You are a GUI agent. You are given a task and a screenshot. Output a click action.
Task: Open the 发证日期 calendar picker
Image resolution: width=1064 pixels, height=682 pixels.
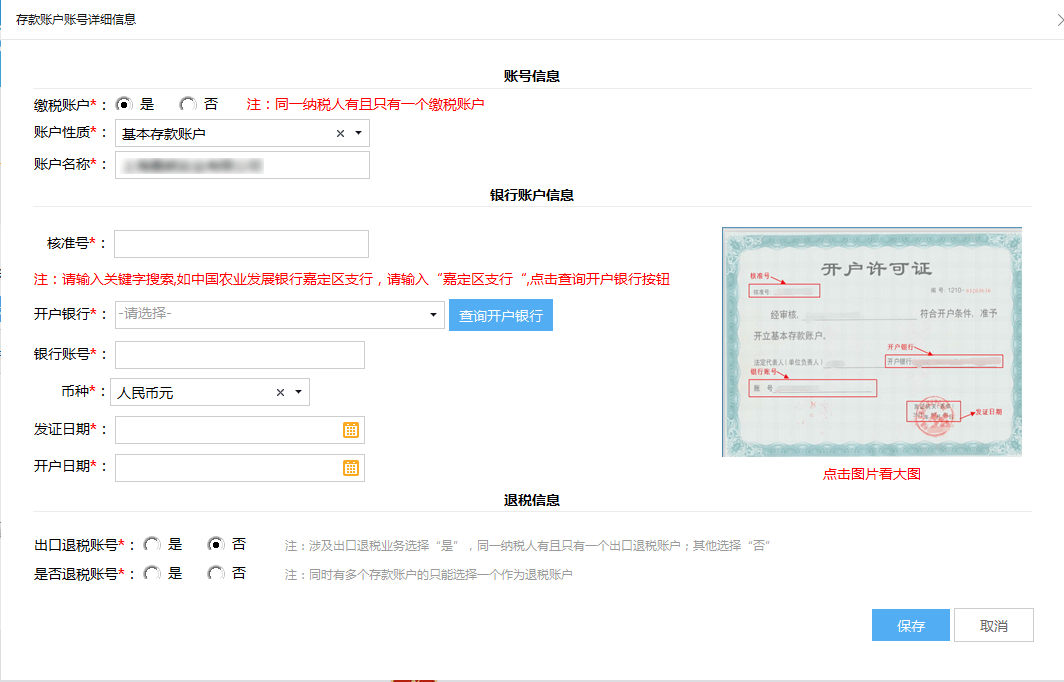[x=352, y=429]
